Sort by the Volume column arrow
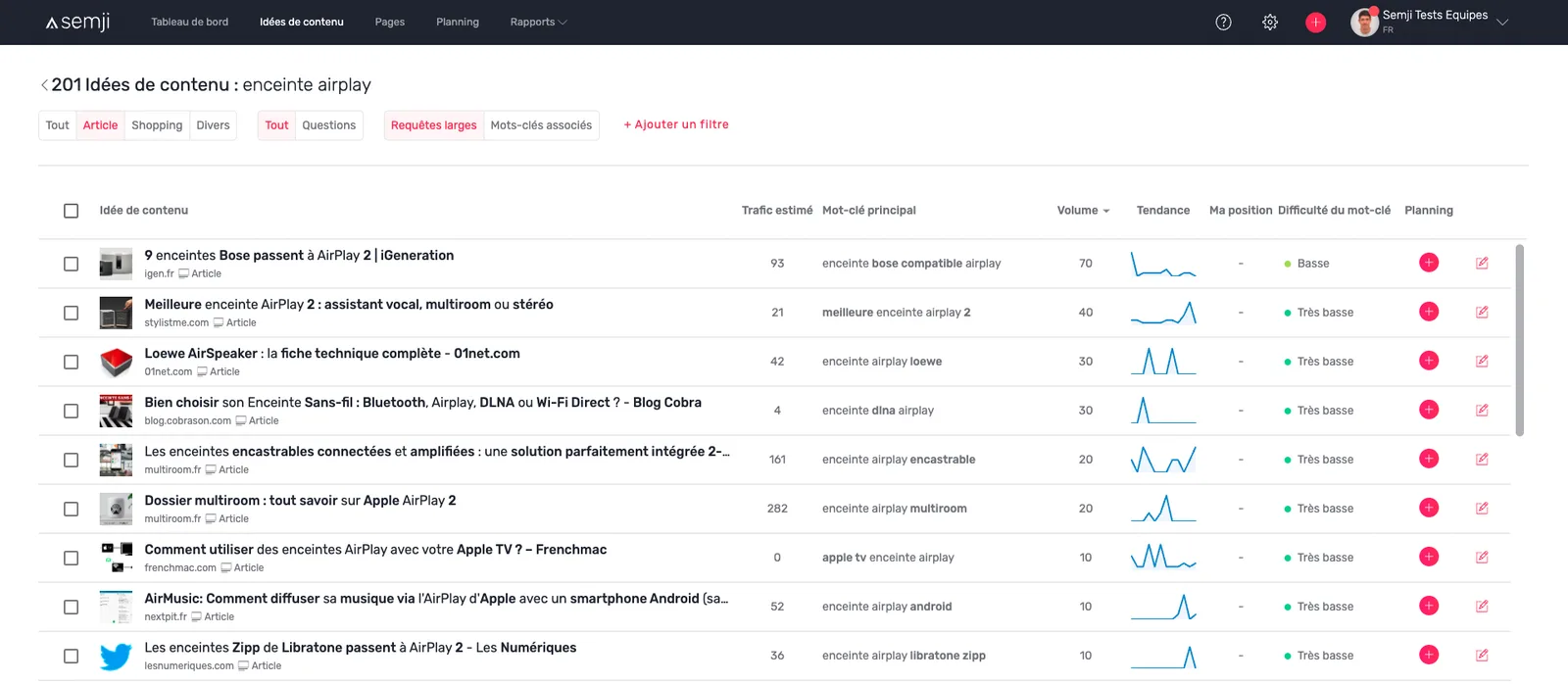The height and width of the screenshot is (684, 1568). click(1106, 211)
